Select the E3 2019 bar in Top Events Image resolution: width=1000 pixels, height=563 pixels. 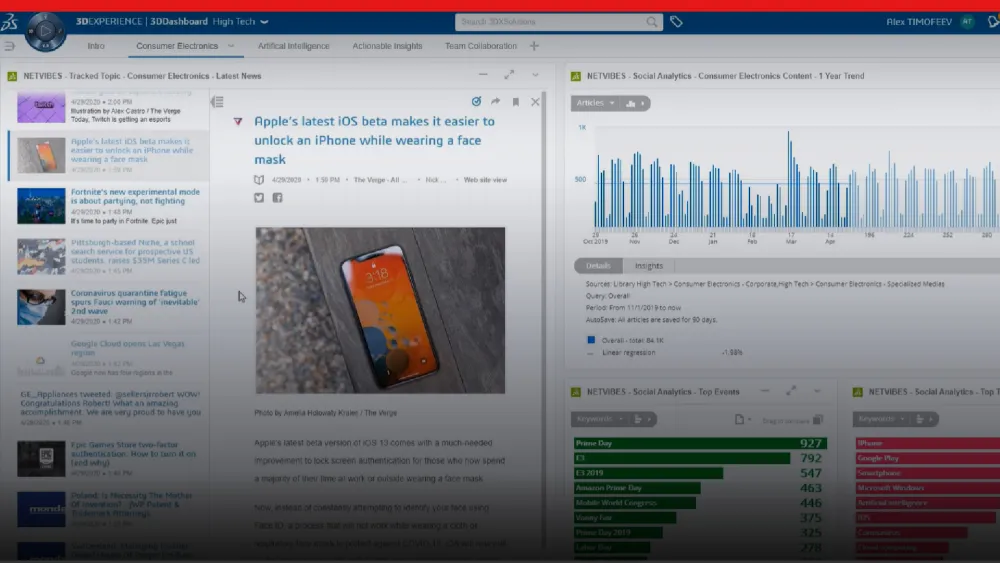click(x=649, y=473)
